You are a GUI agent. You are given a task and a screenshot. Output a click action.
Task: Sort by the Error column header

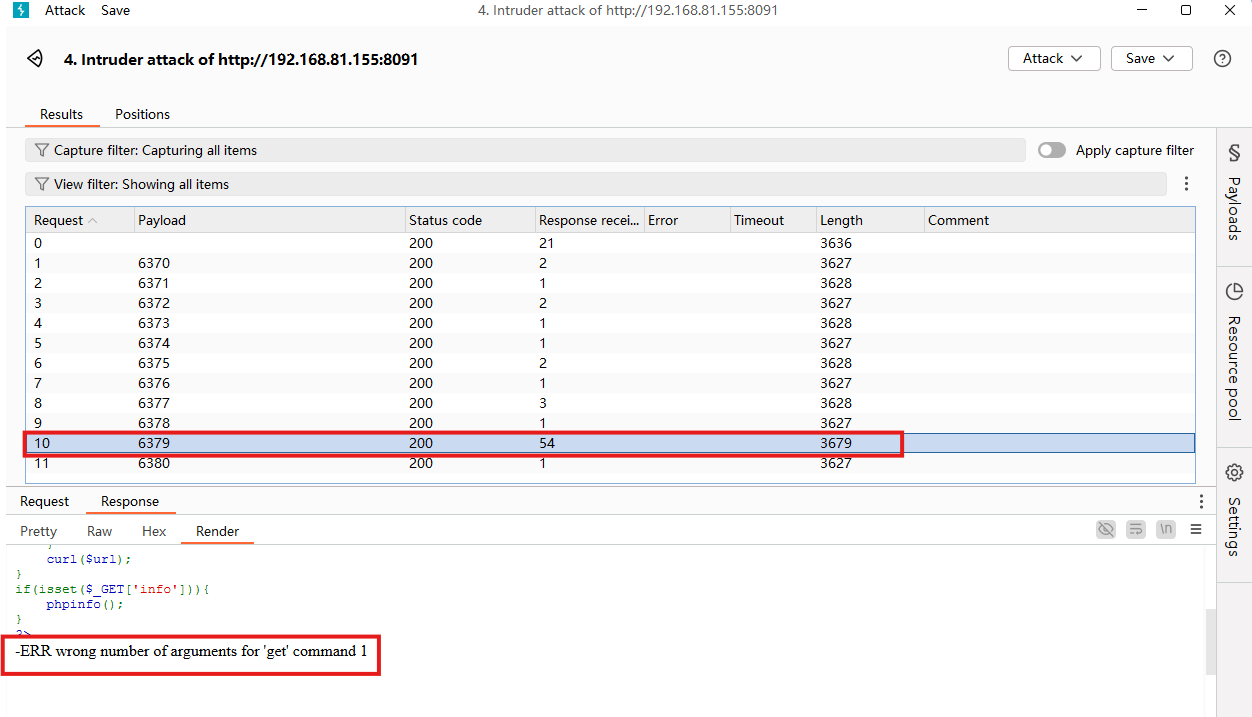[687, 220]
